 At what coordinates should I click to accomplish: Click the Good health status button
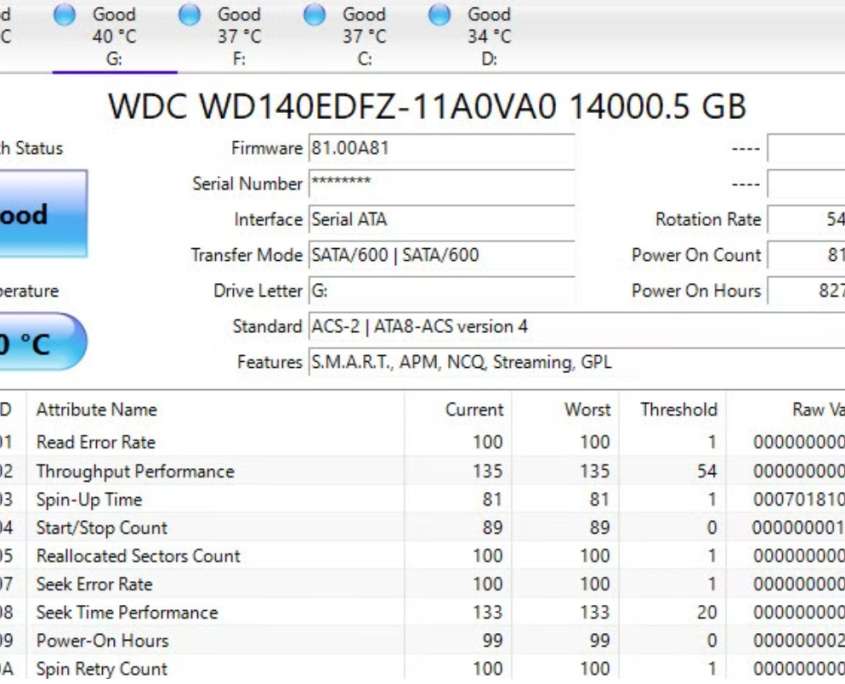click(x=43, y=214)
